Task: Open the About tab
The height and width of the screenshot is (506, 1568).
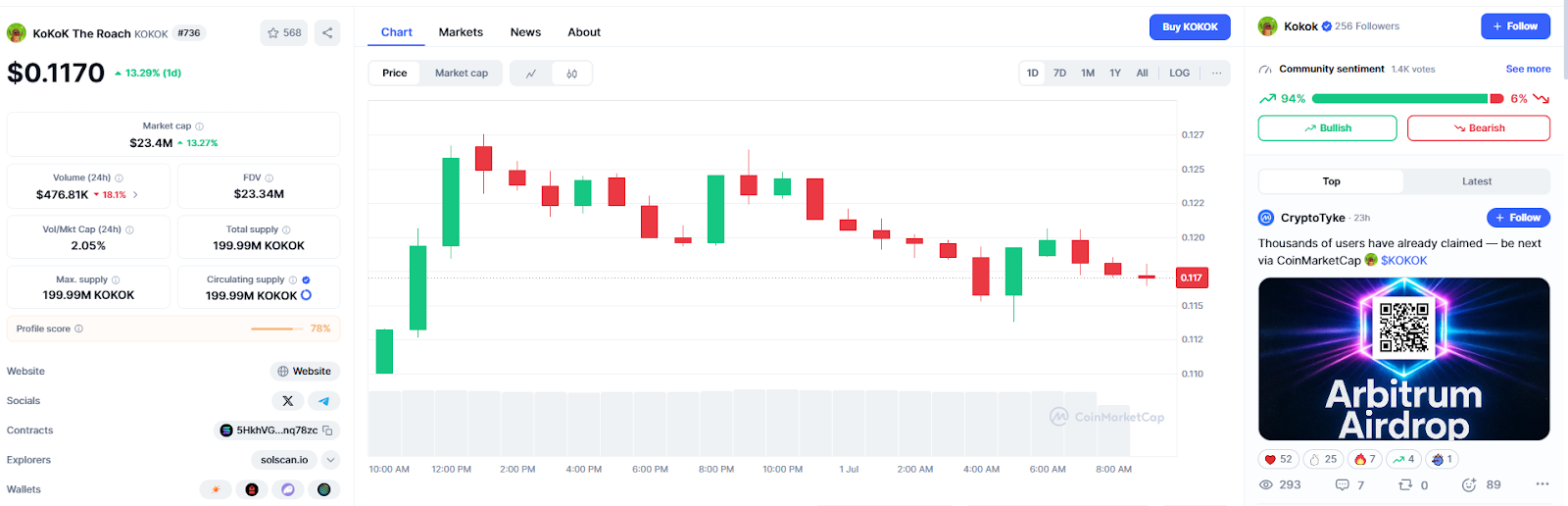Action: tap(584, 32)
